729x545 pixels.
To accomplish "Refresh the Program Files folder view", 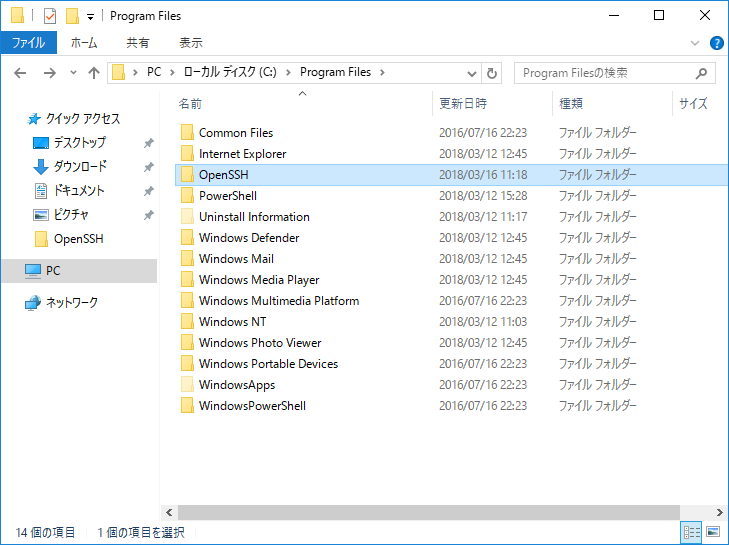I will (491, 73).
